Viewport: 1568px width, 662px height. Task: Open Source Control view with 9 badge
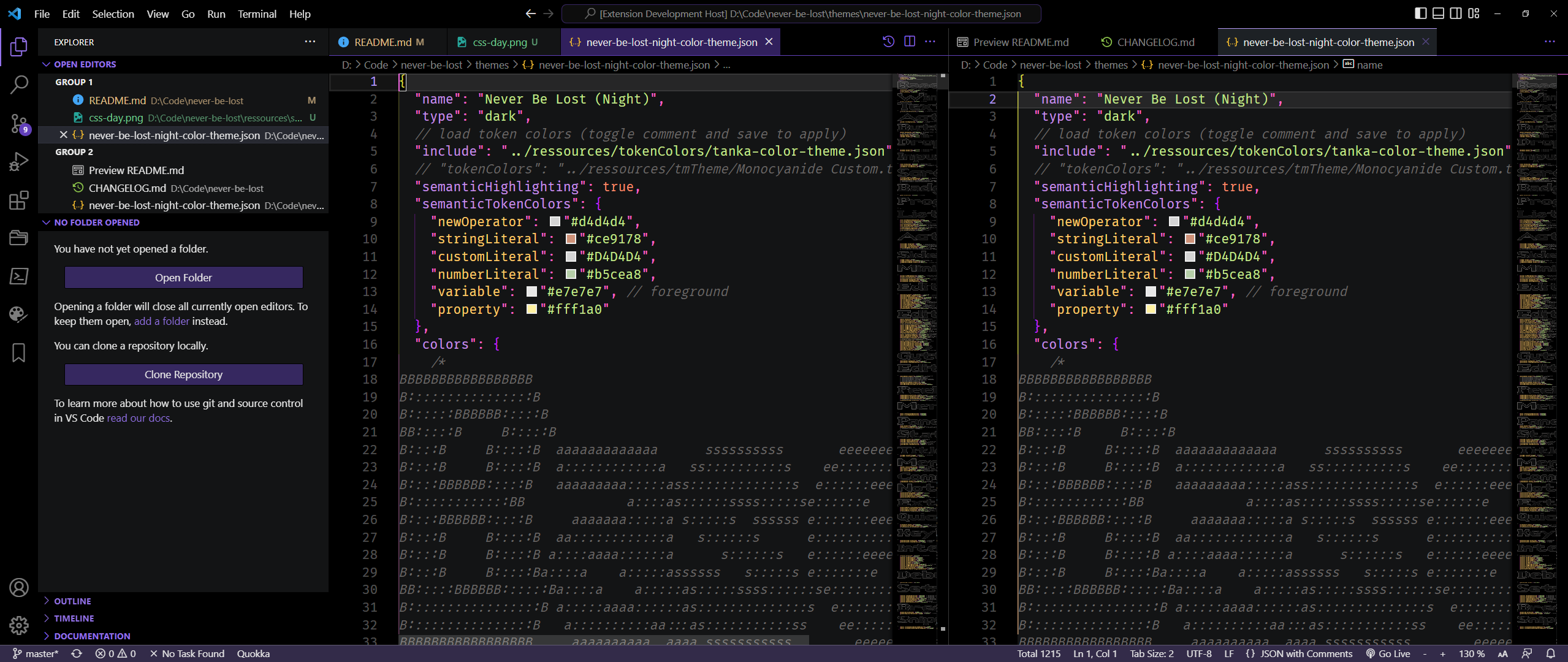click(19, 124)
